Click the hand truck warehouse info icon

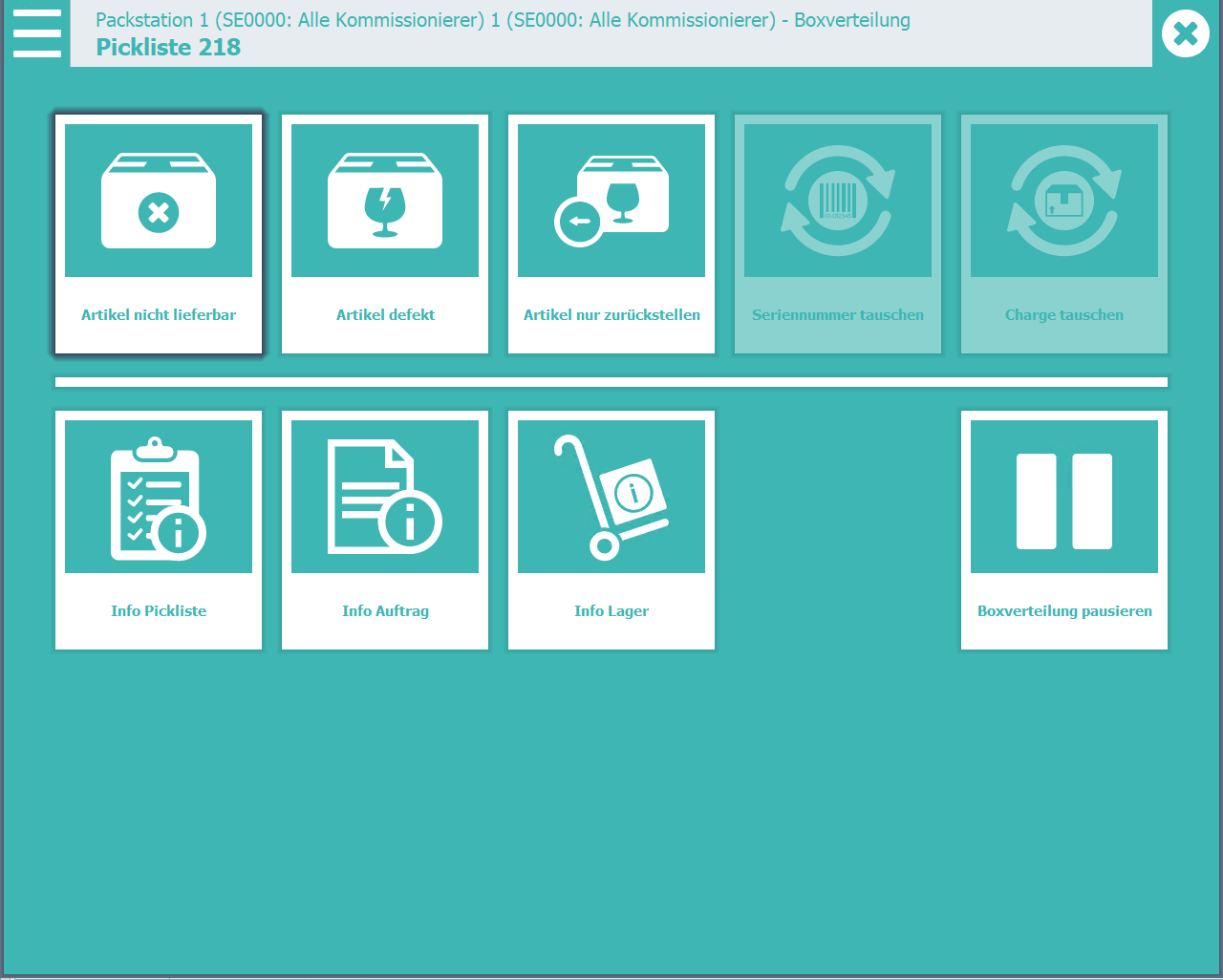[611, 498]
